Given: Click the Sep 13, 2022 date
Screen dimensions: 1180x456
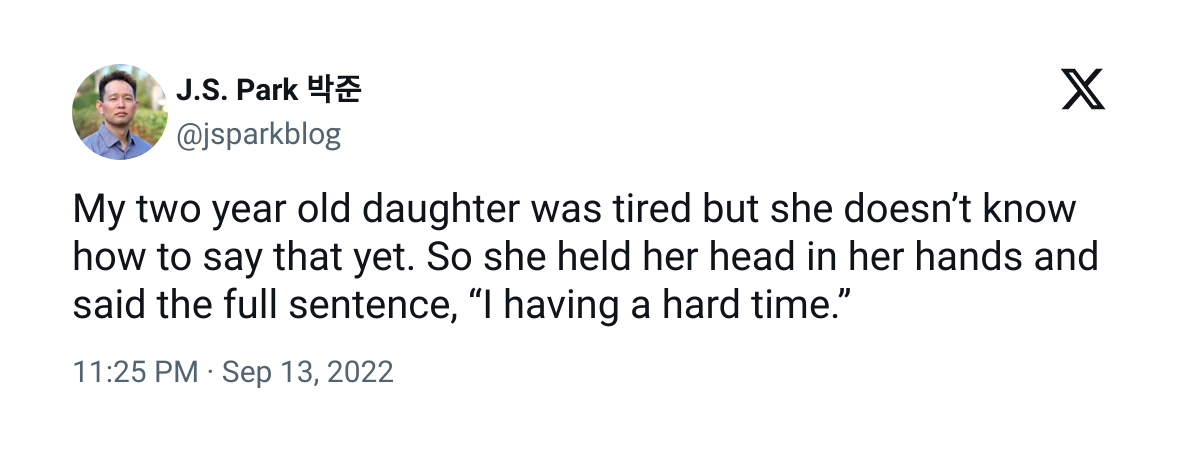Looking at the screenshot, I should coord(307,373).
